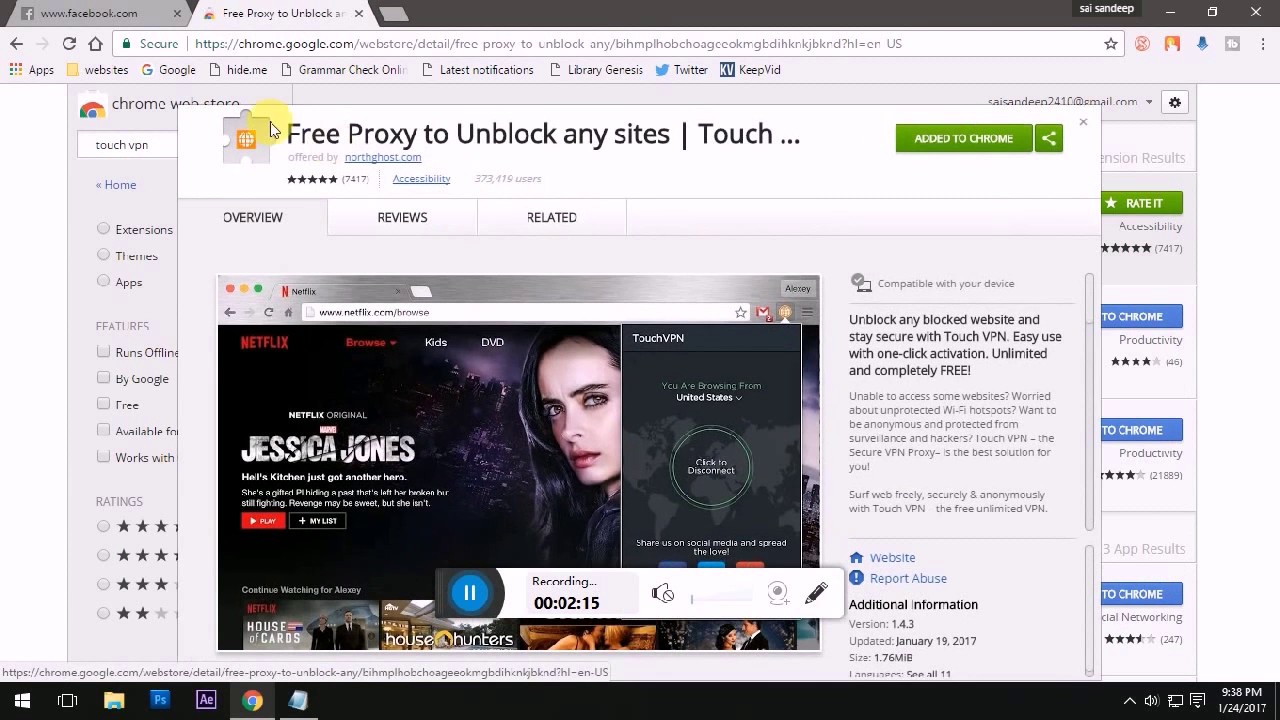Open the Google bookmark
This screenshot has height=720, width=1280.
[x=168, y=70]
